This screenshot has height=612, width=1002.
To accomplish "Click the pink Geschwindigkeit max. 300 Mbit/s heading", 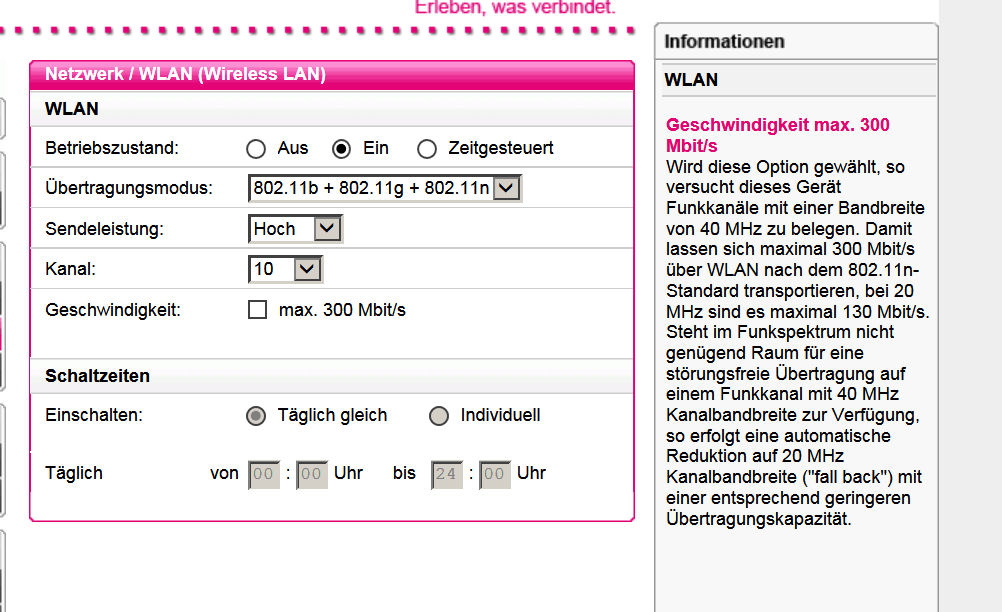I will 777,135.
